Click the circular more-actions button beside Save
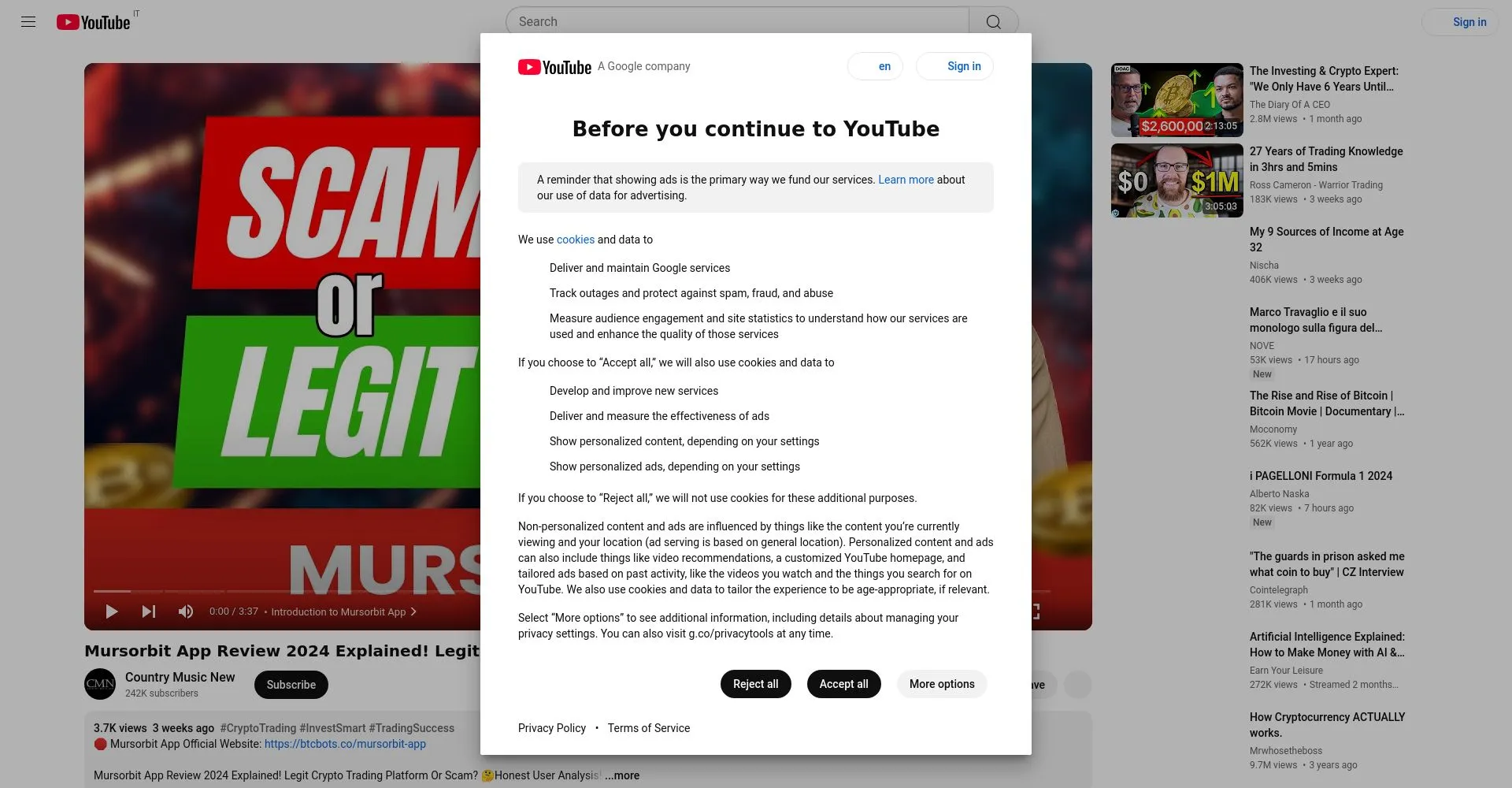The width and height of the screenshot is (1512, 788). [1077, 685]
